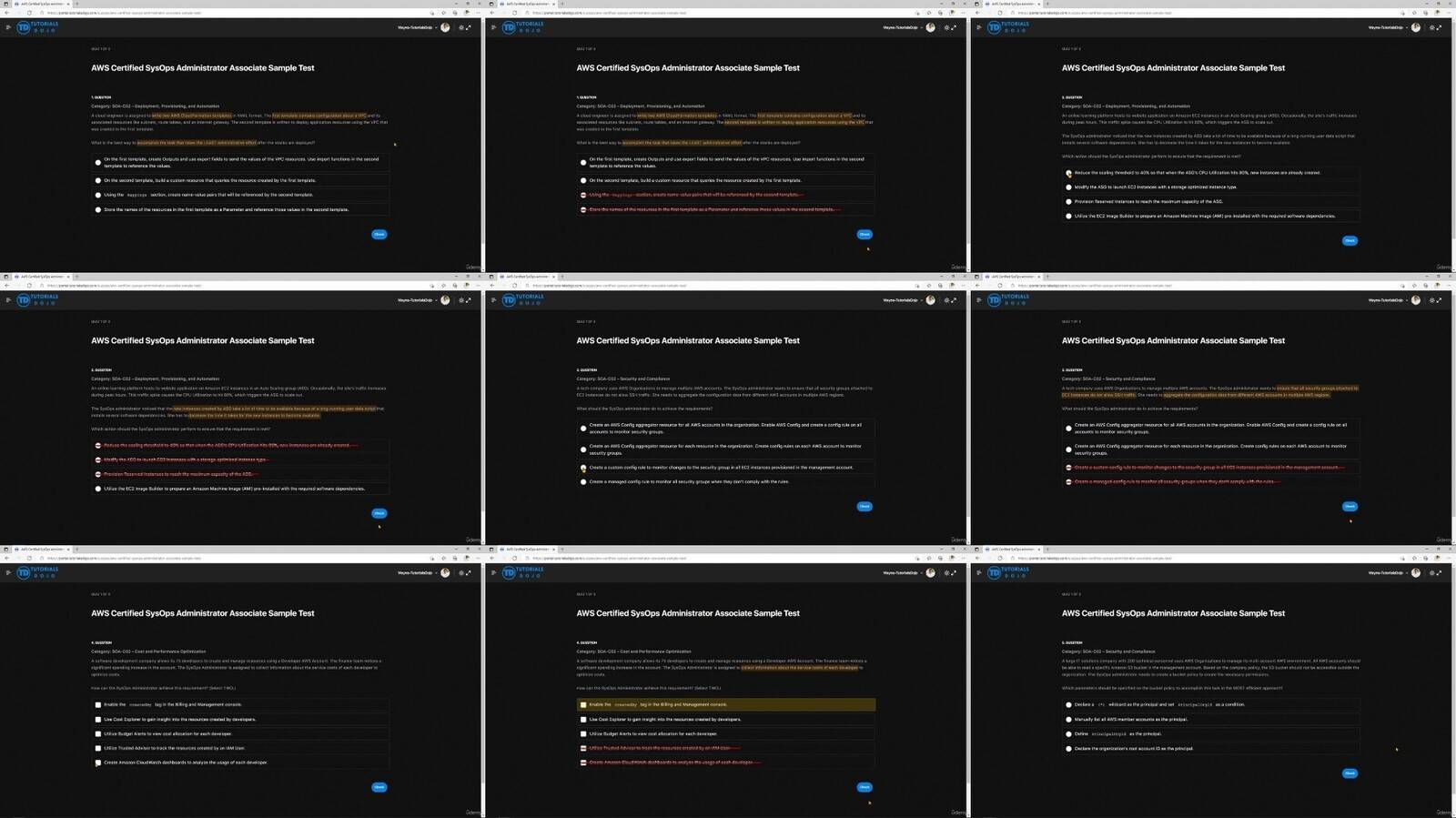Open settings gear in question 5 frame

[x=1431, y=573]
